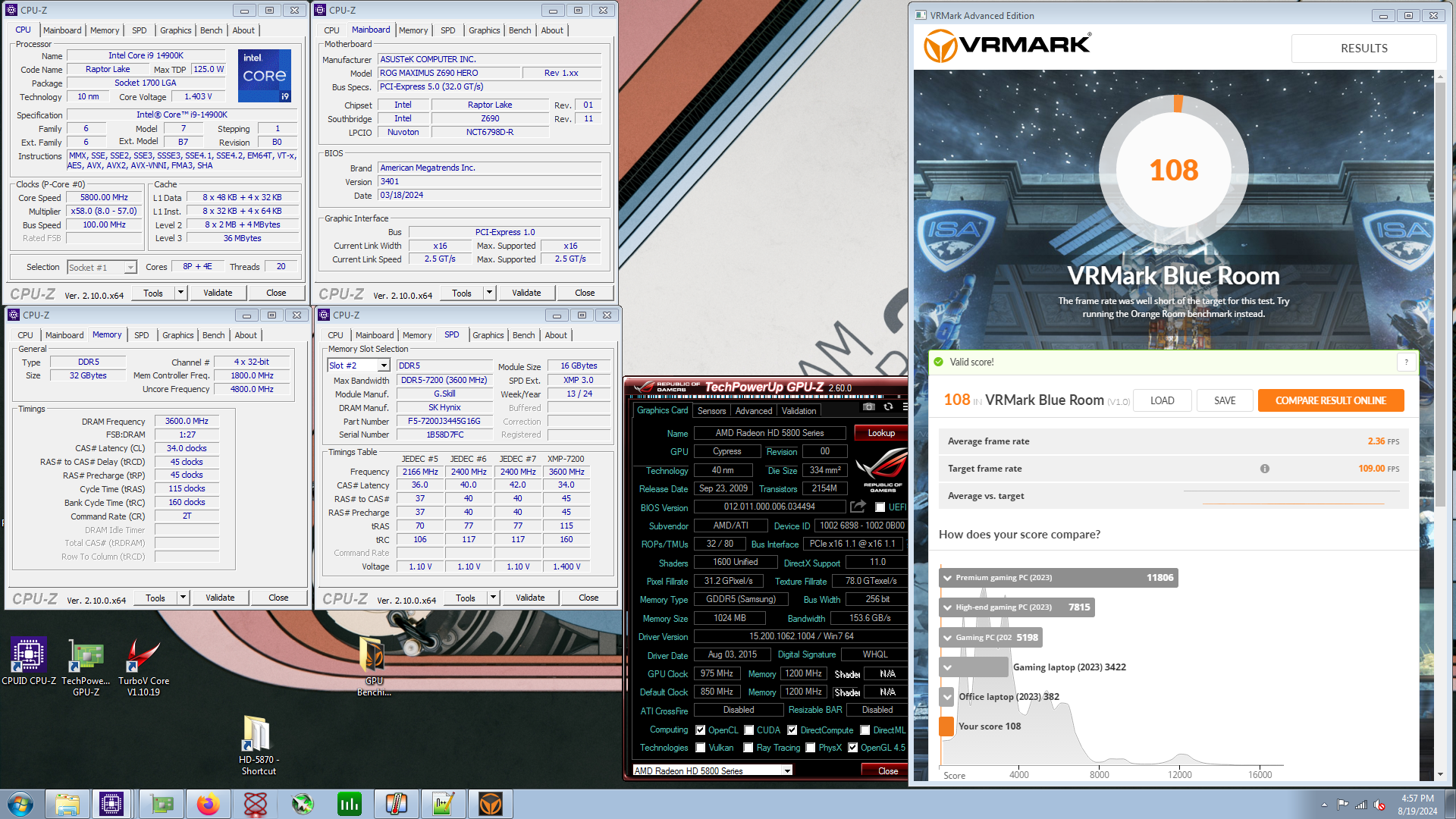1456x819 pixels.
Task: Click orange Your score 108 swatch
Action: (x=946, y=726)
